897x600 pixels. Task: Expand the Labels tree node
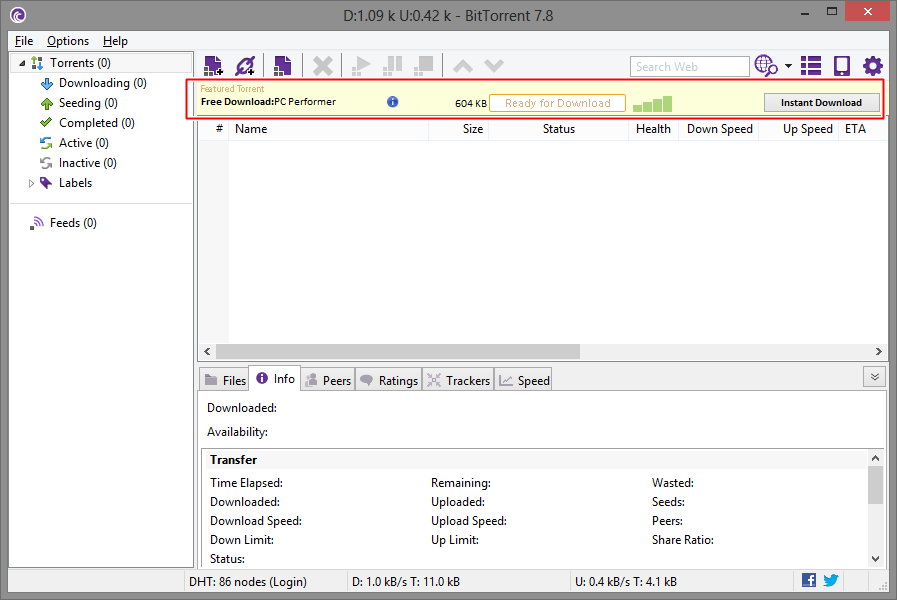pos(31,183)
